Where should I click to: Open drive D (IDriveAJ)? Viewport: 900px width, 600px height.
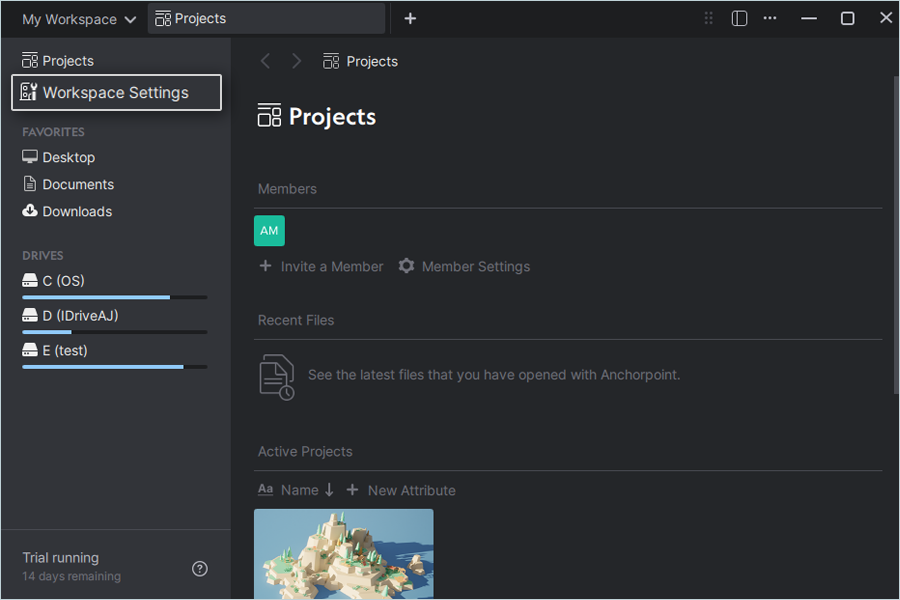[70, 316]
